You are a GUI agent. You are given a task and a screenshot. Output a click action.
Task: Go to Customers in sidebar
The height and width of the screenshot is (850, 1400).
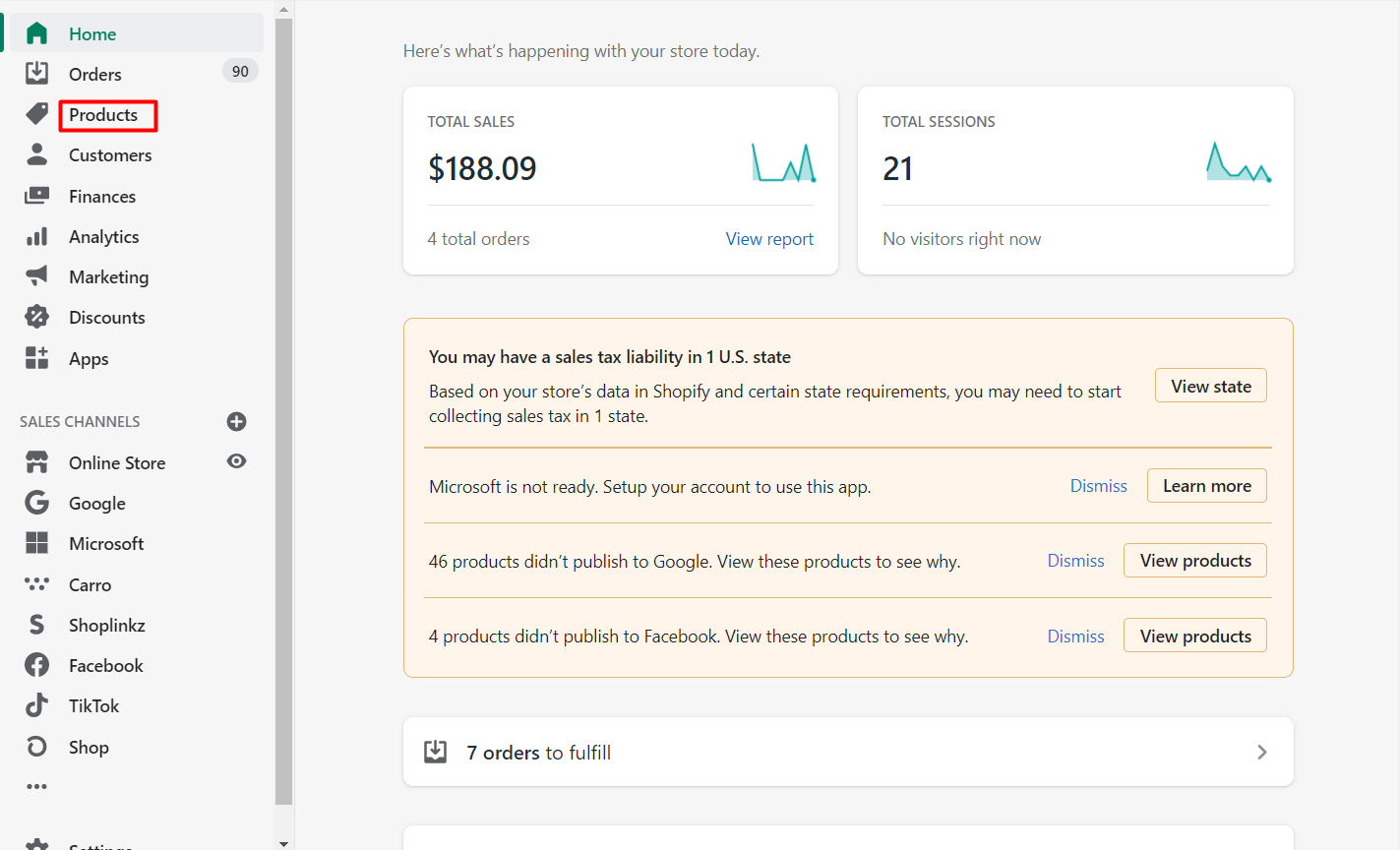coord(110,155)
